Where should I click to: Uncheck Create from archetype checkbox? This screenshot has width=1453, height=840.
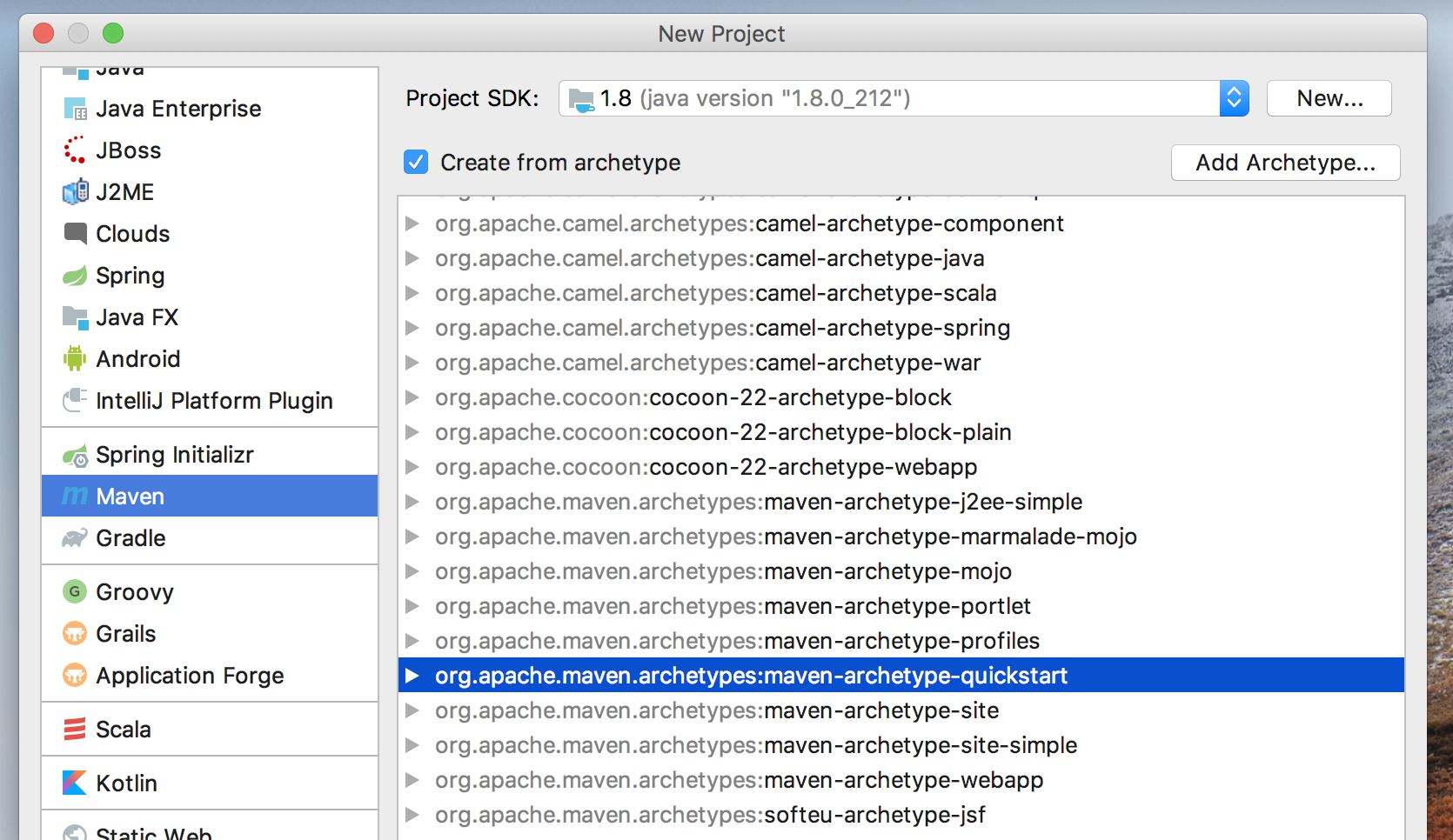coord(416,162)
